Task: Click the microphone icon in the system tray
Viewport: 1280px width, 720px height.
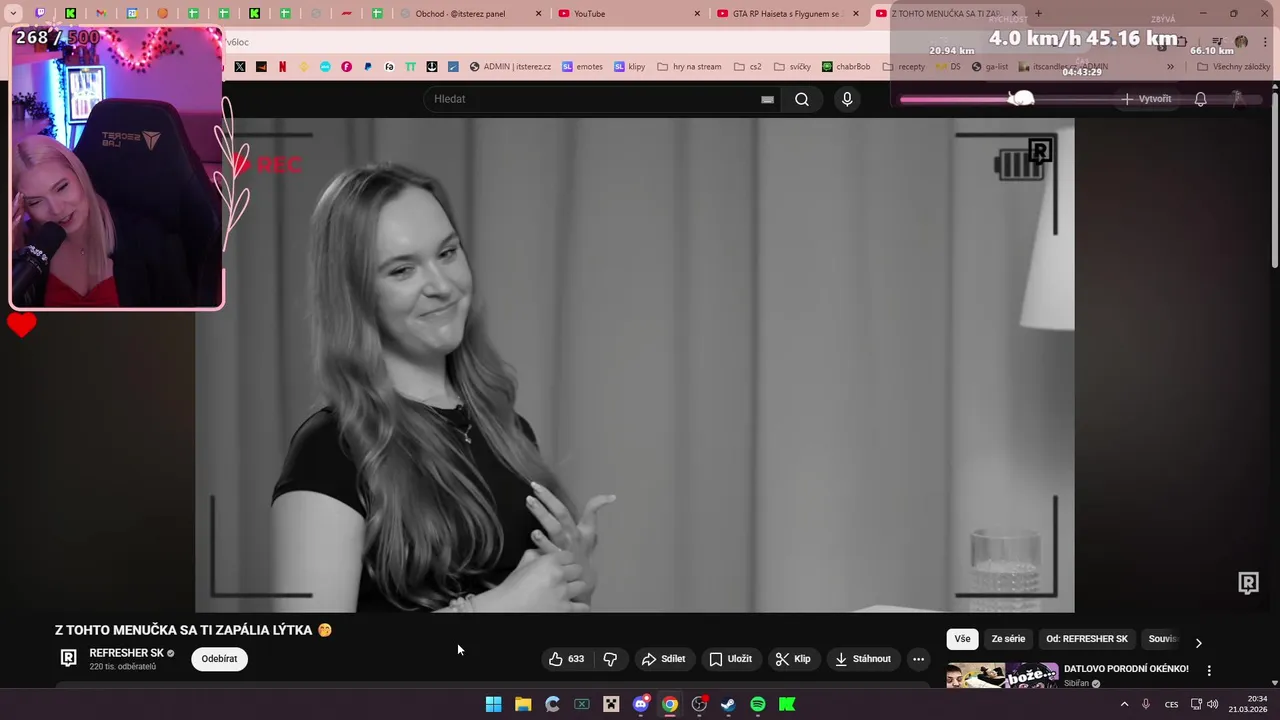Action: (x=1146, y=704)
